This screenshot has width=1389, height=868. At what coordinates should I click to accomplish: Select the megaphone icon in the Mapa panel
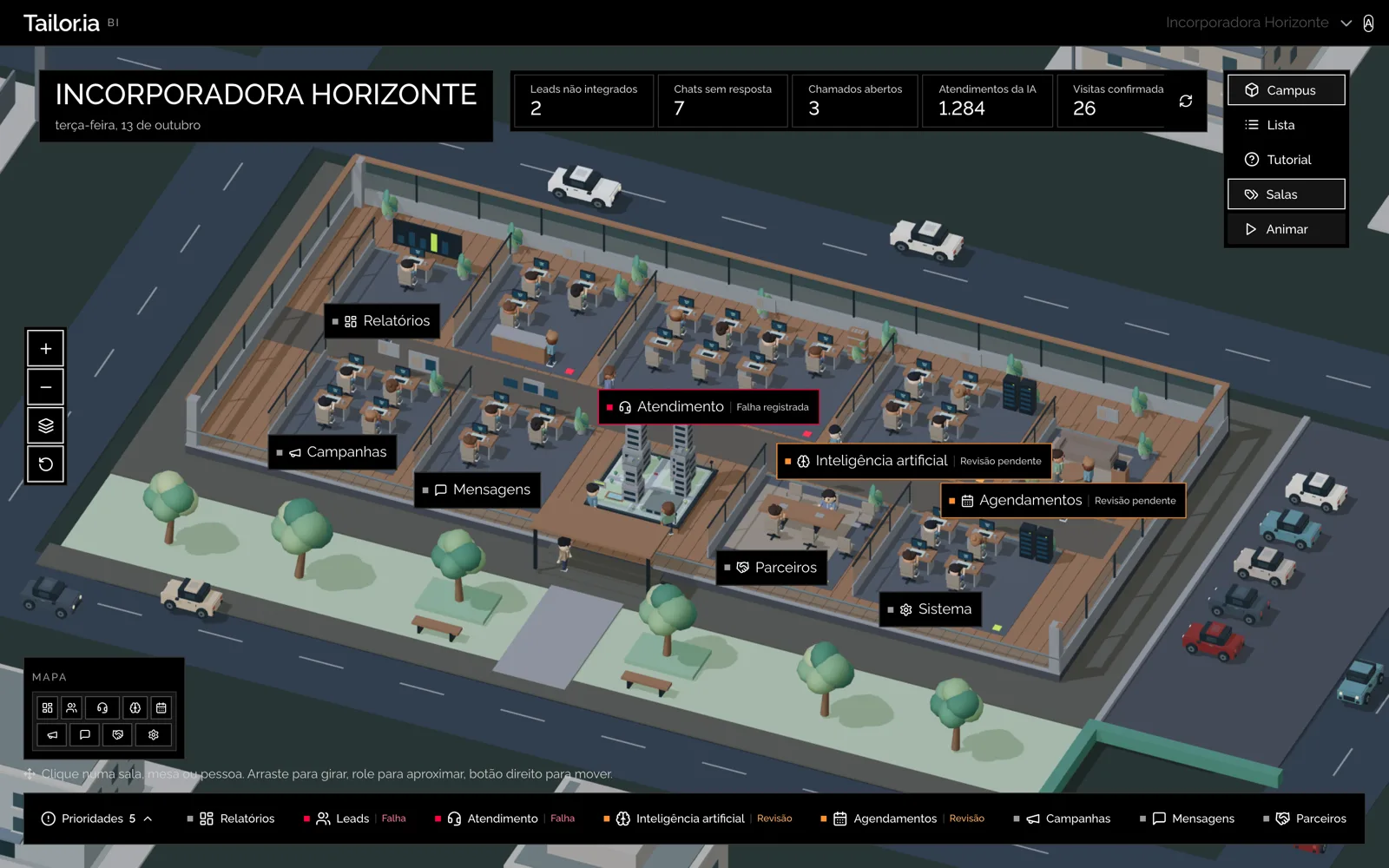52,735
